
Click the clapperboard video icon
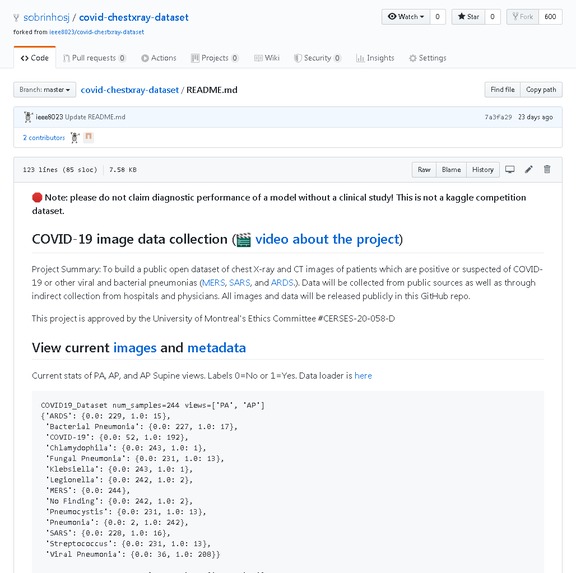(244, 240)
